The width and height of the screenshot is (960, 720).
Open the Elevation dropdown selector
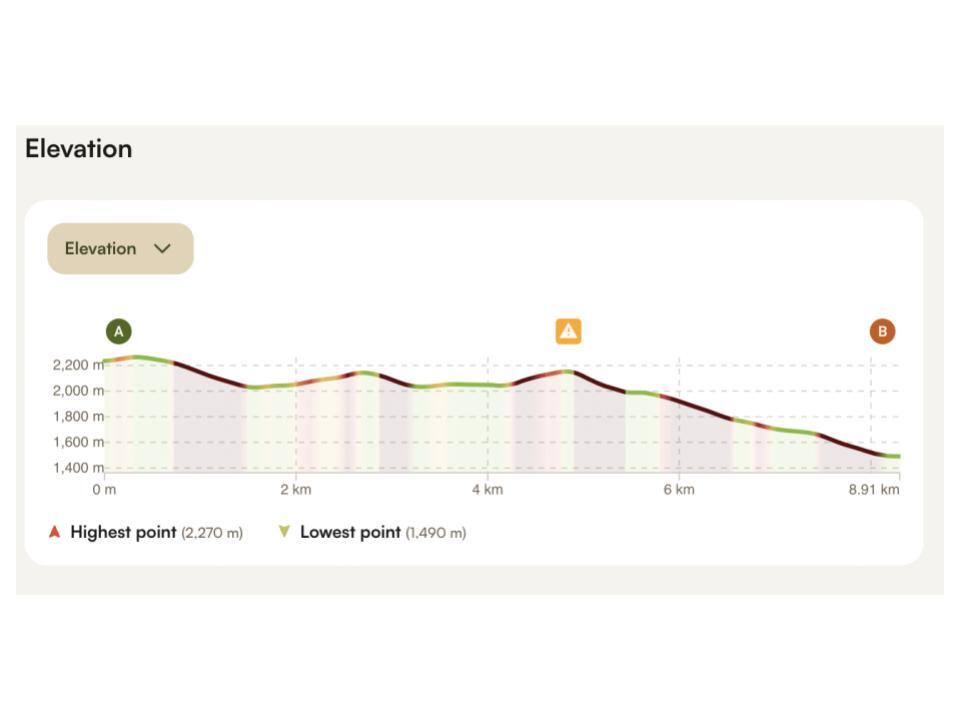point(120,249)
